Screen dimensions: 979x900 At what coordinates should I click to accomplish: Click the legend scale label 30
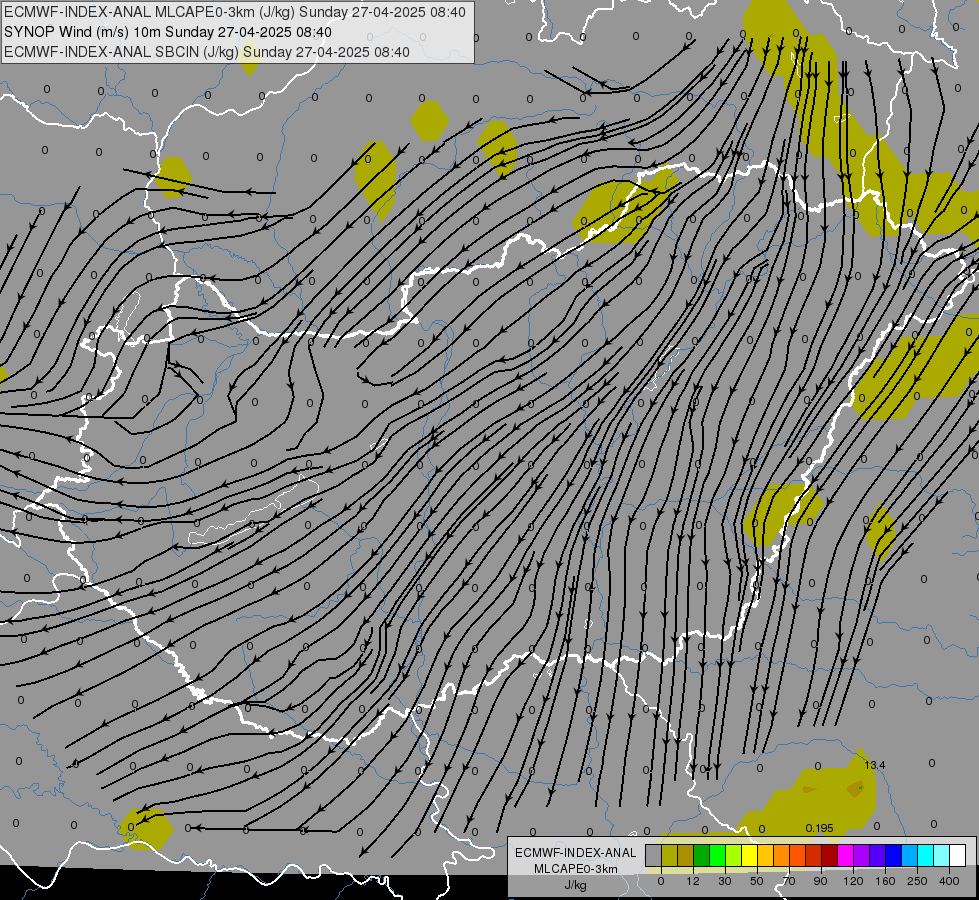pyautogui.click(x=725, y=881)
